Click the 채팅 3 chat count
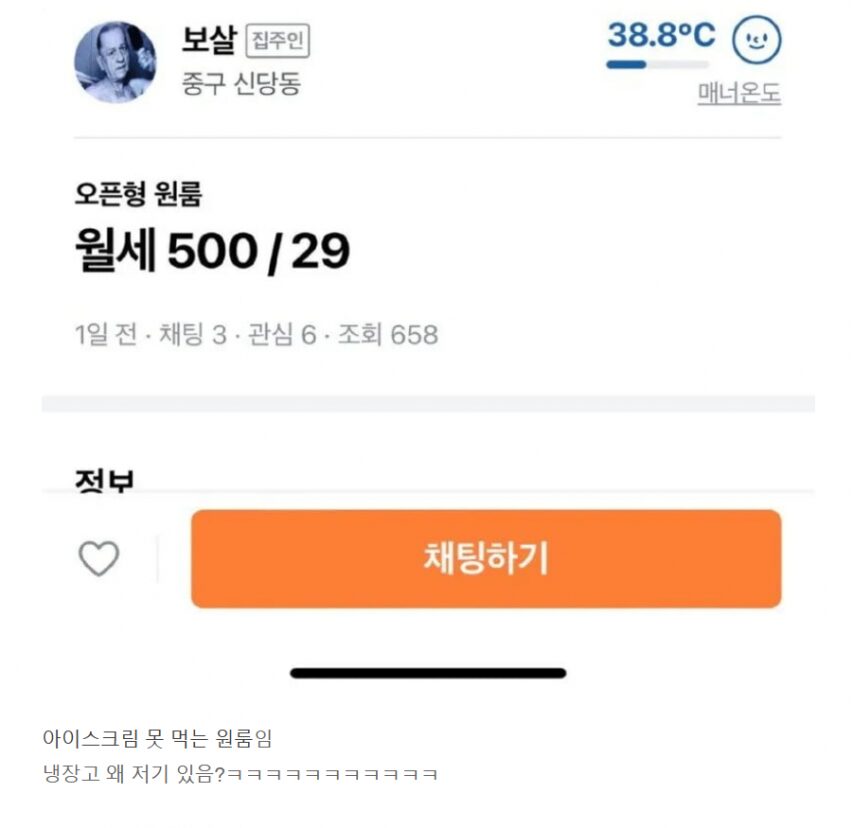This screenshot has width=854, height=828. 193,334
